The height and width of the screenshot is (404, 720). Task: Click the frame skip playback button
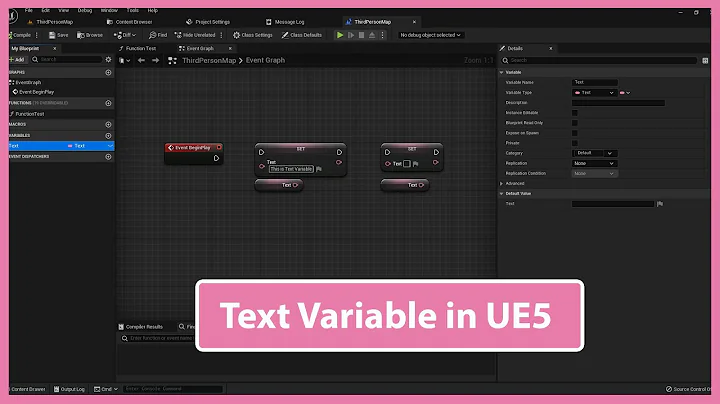point(351,35)
